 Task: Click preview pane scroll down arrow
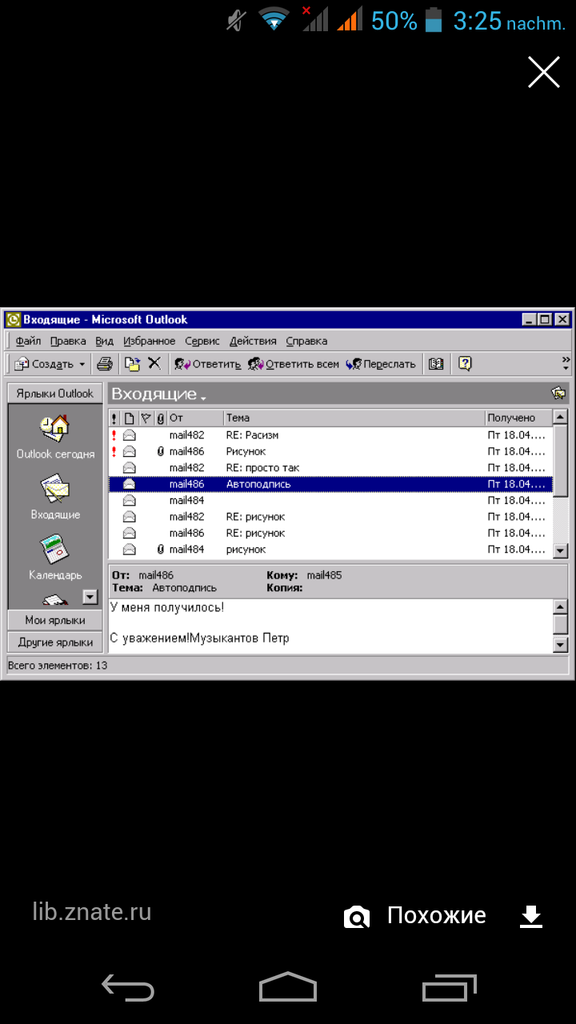point(560,645)
